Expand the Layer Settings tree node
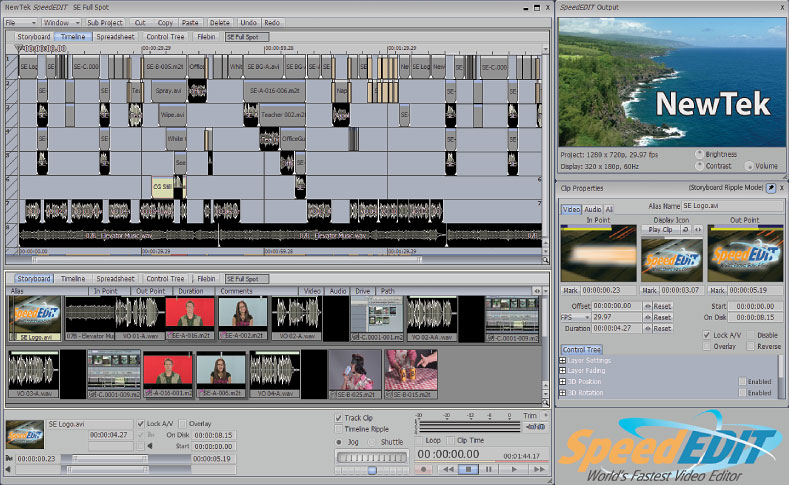The width and height of the screenshot is (789, 485). (563, 360)
